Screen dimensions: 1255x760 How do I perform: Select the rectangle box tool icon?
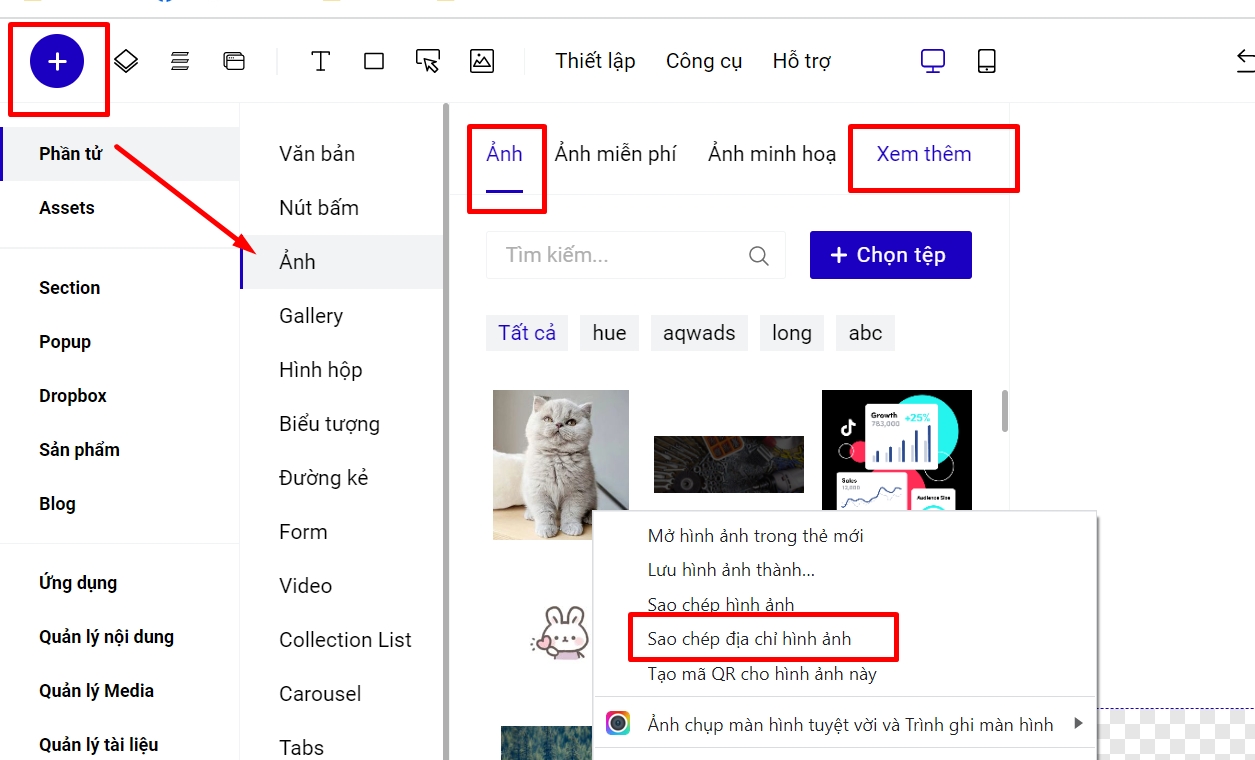point(374,62)
